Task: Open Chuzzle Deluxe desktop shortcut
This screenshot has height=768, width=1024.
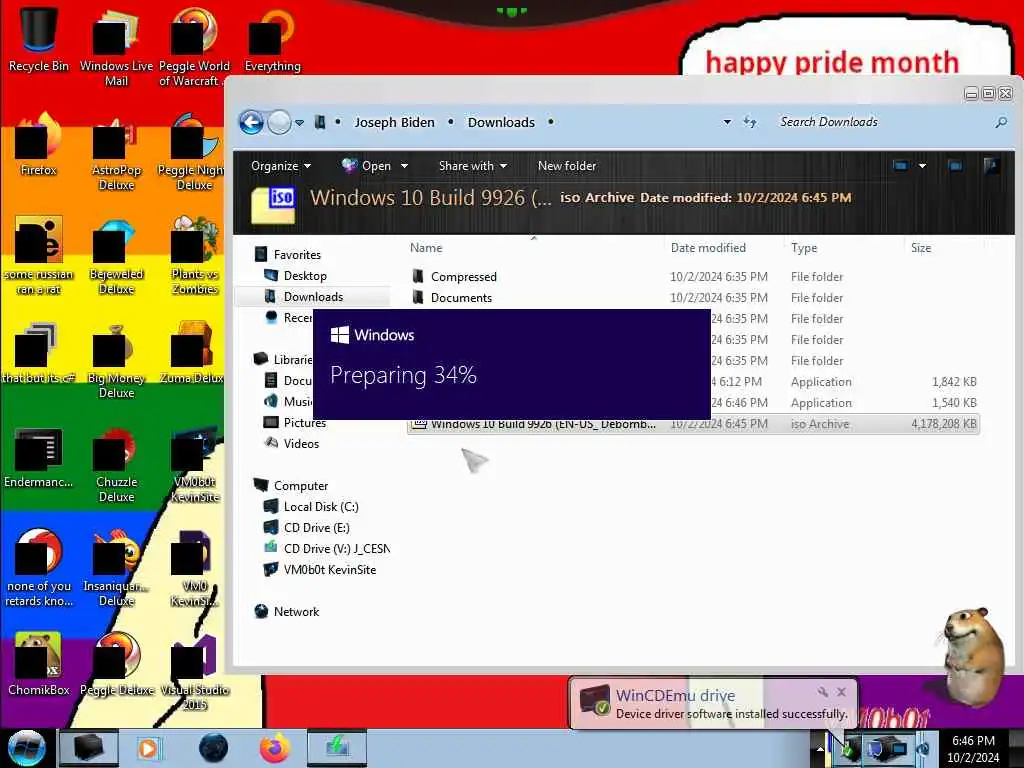Action: (x=116, y=465)
